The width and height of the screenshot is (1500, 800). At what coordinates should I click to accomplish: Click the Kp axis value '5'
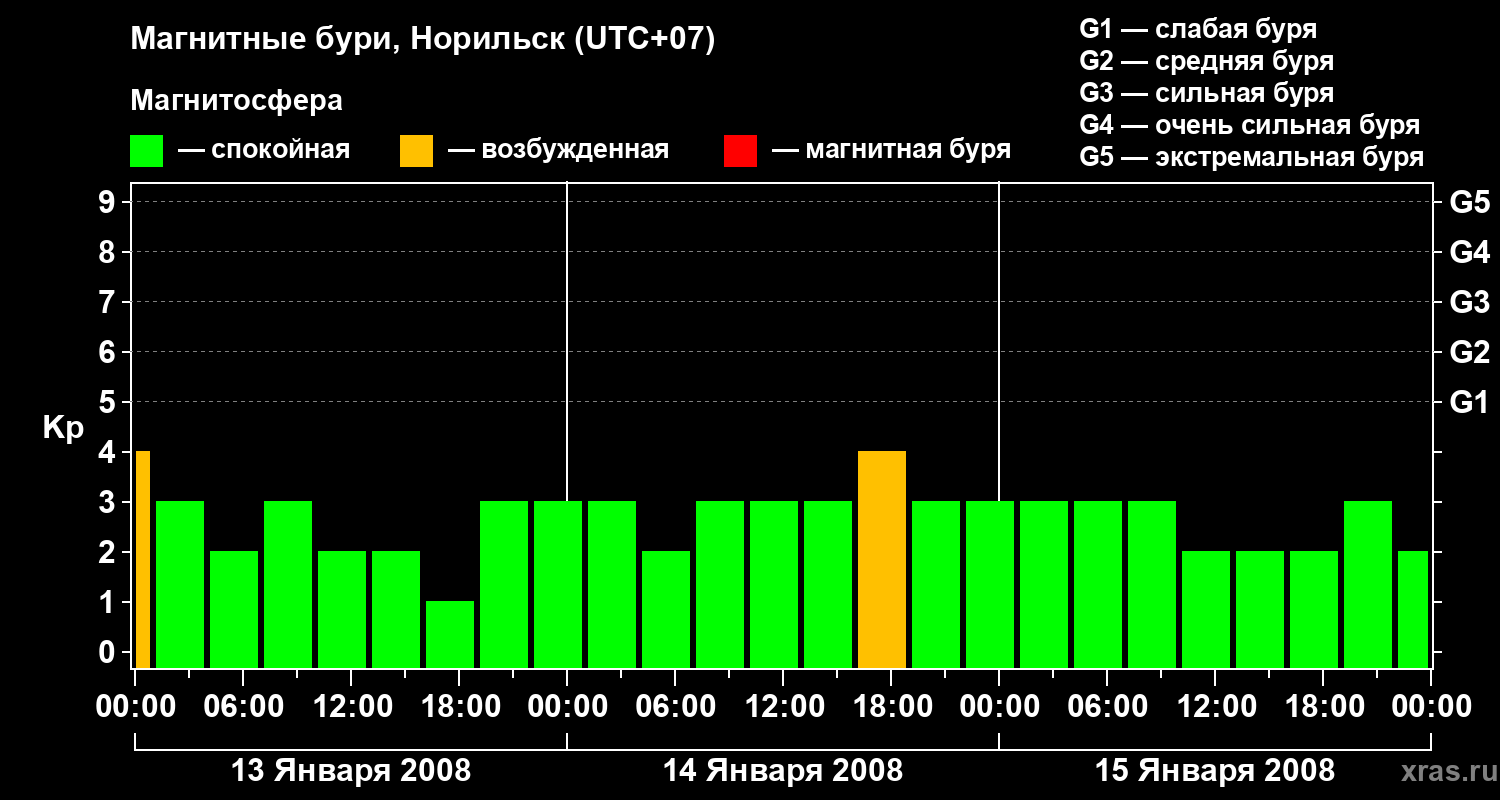click(108, 403)
